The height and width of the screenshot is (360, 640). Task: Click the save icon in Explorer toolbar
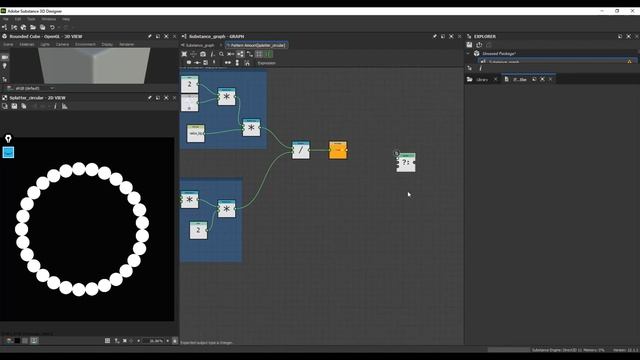pos(469,45)
